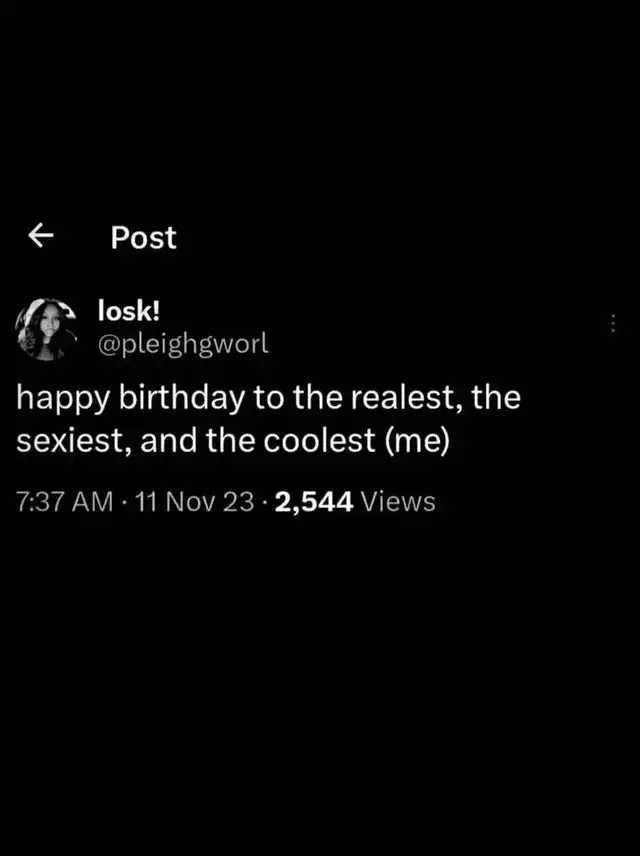Open the three-dot more options menu

pyautogui.click(x=612, y=323)
